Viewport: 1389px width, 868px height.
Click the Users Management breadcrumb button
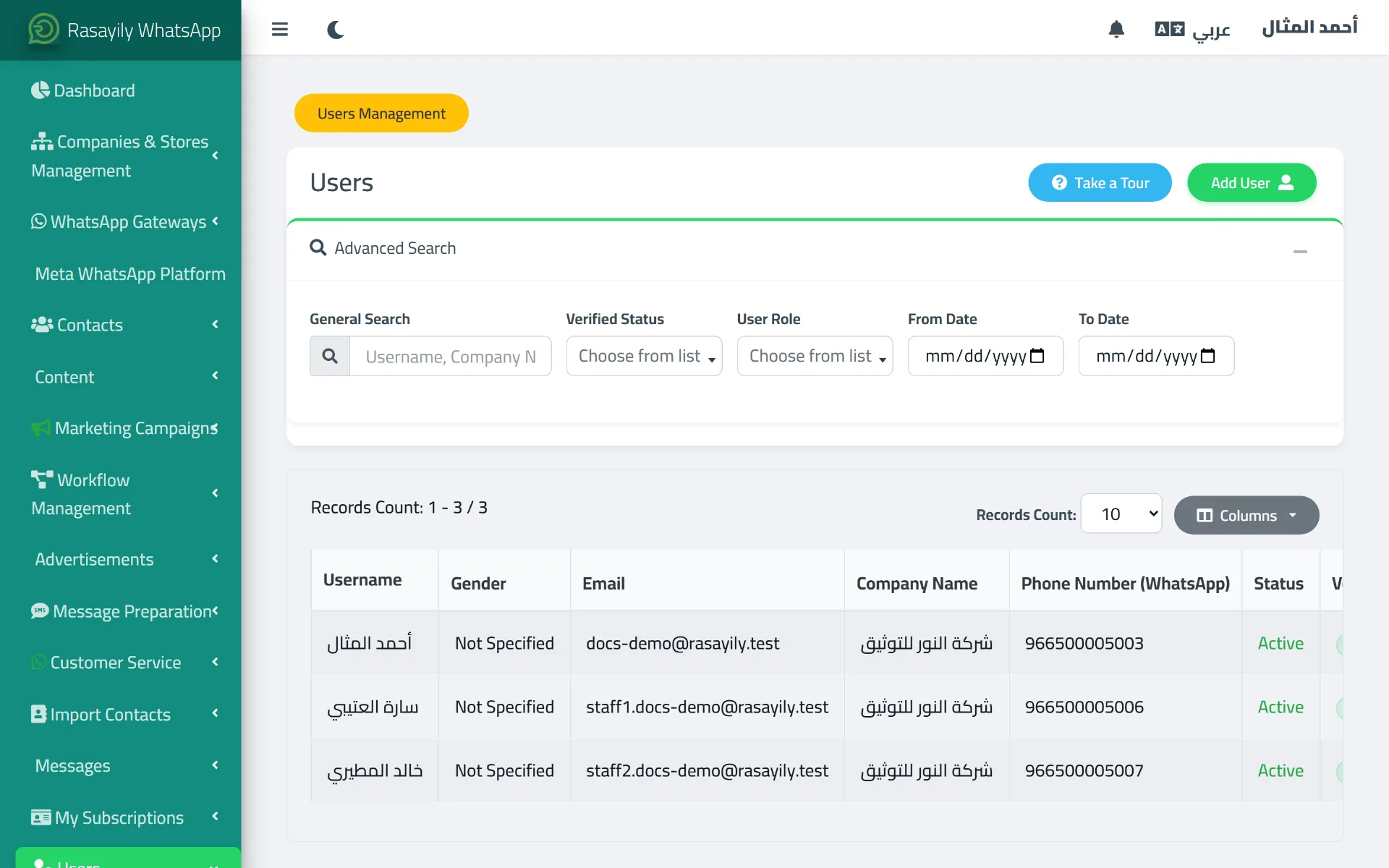click(381, 113)
